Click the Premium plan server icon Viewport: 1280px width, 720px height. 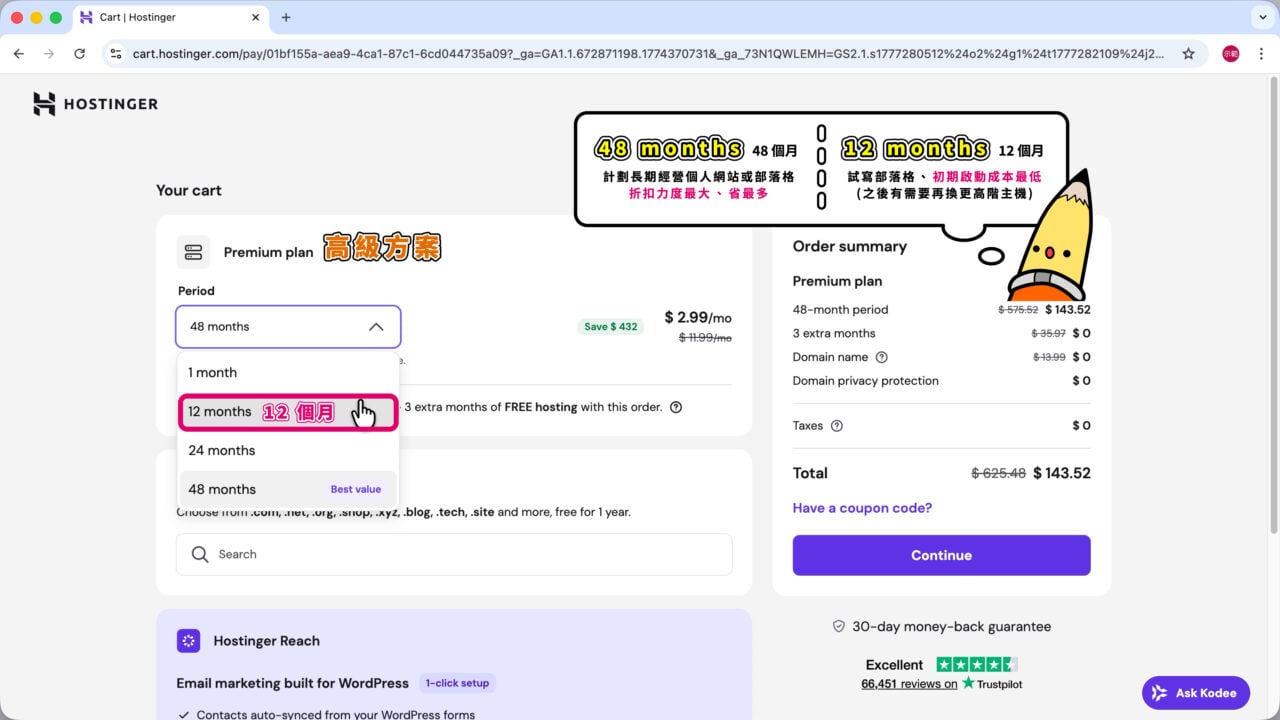[193, 252]
